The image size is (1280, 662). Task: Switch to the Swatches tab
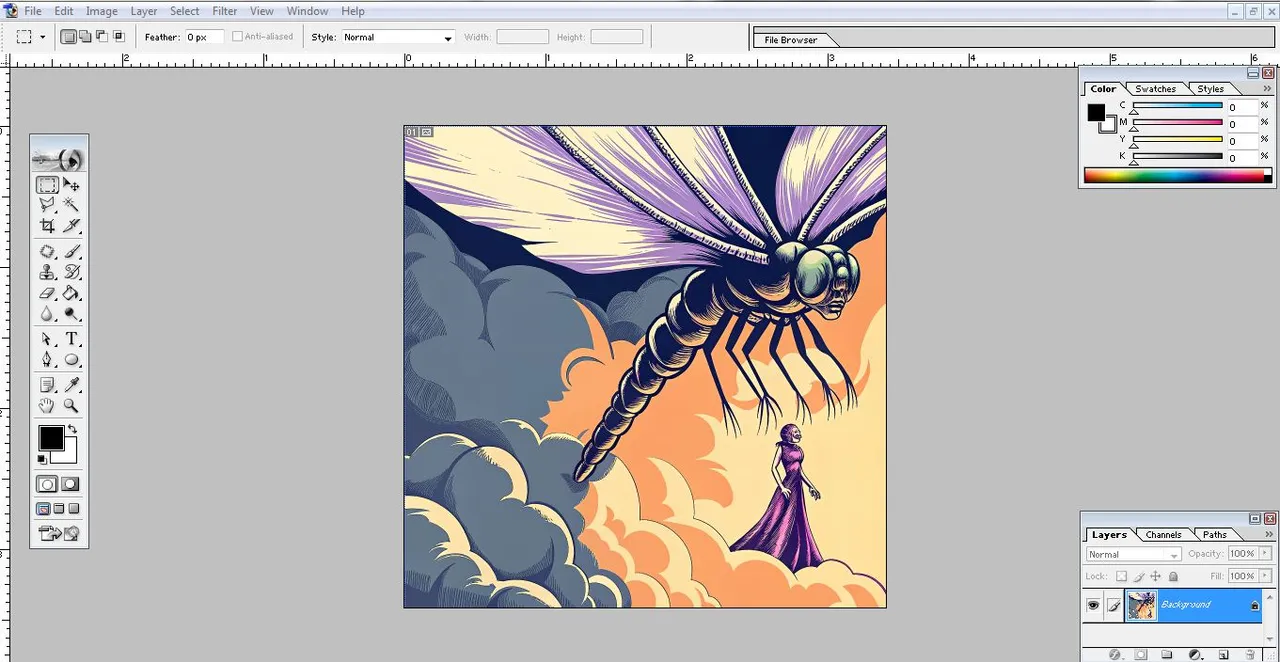click(x=1155, y=89)
